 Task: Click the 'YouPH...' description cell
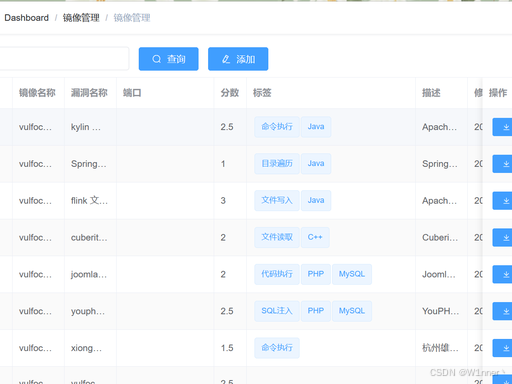(441, 311)
